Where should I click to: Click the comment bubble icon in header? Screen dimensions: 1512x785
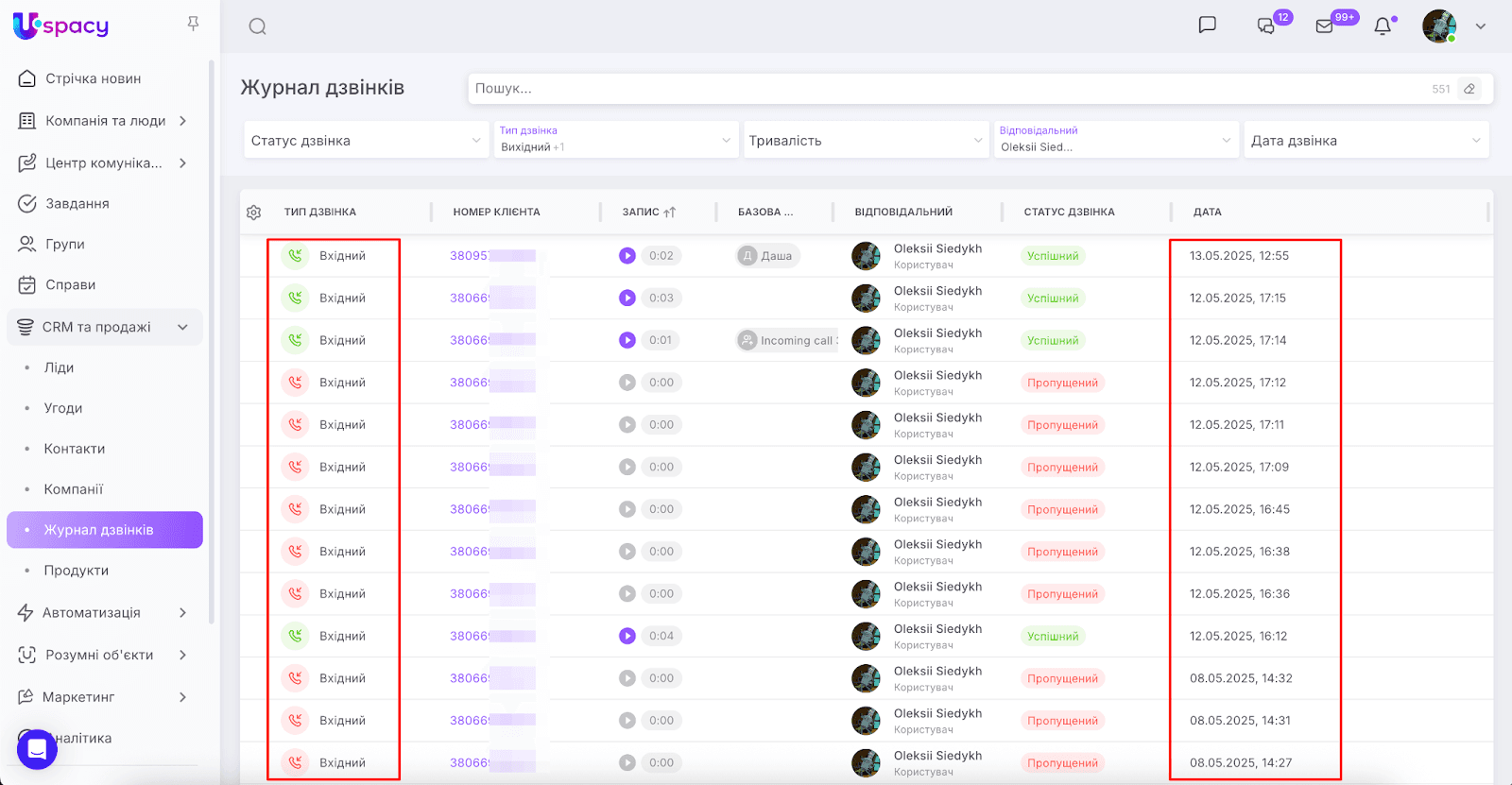[x=1207, y=26]
